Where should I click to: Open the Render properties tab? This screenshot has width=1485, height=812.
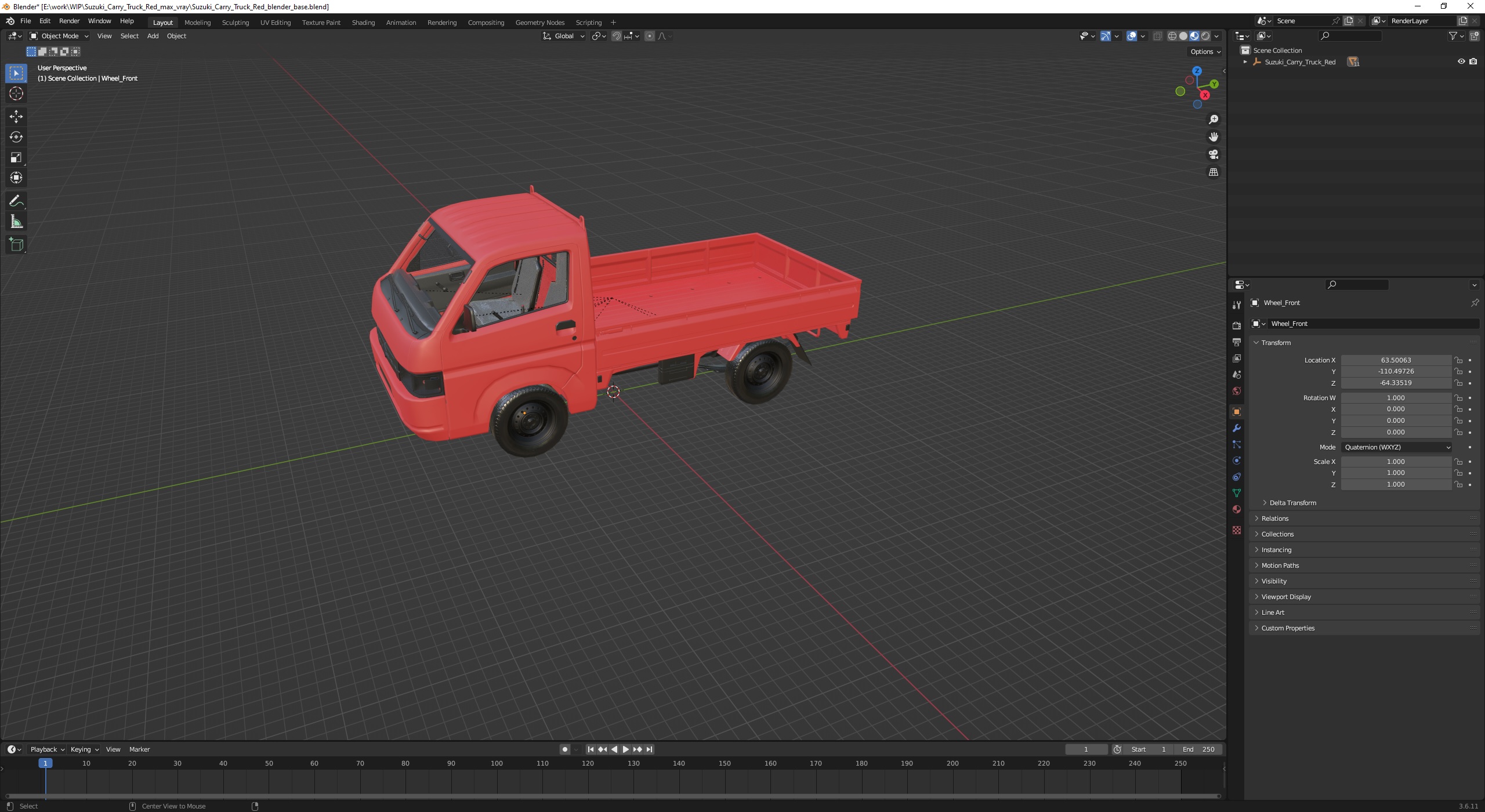[1237, 325]
